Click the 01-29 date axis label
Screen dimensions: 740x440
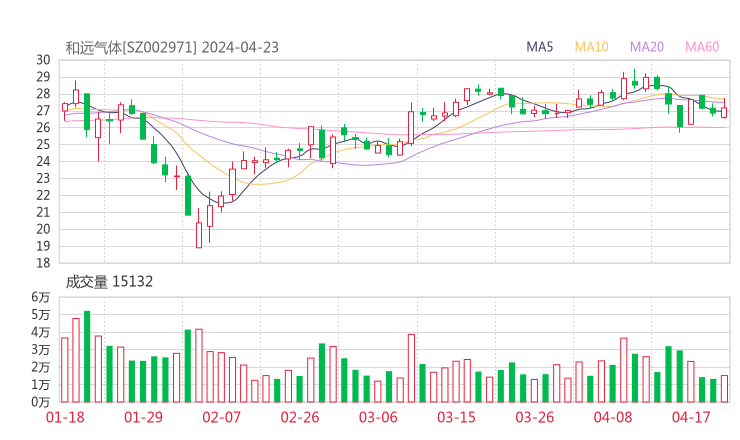point(143,417)
